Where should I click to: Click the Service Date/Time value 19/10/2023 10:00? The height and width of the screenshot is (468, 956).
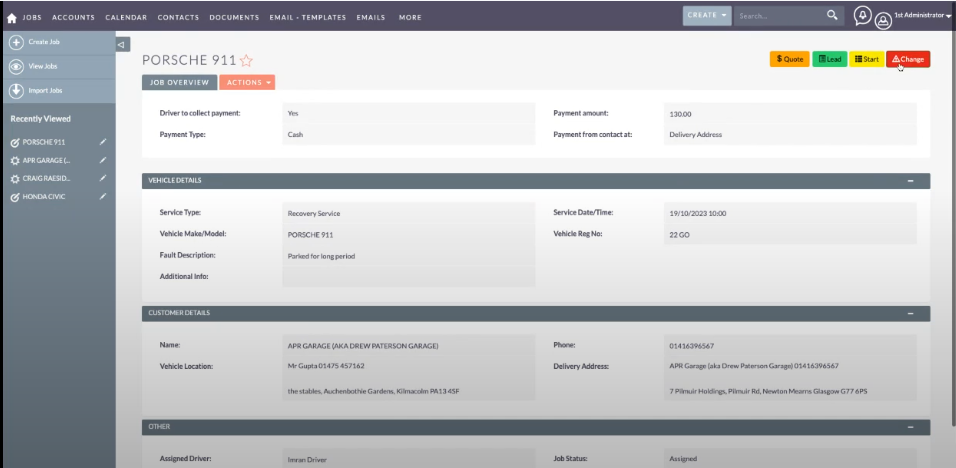click(x=697, y=214)
